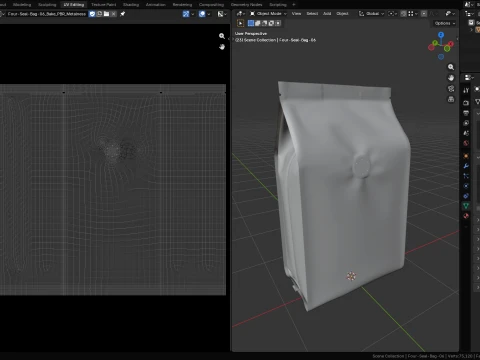Click the select box tool icon

[x=240, y=23]
